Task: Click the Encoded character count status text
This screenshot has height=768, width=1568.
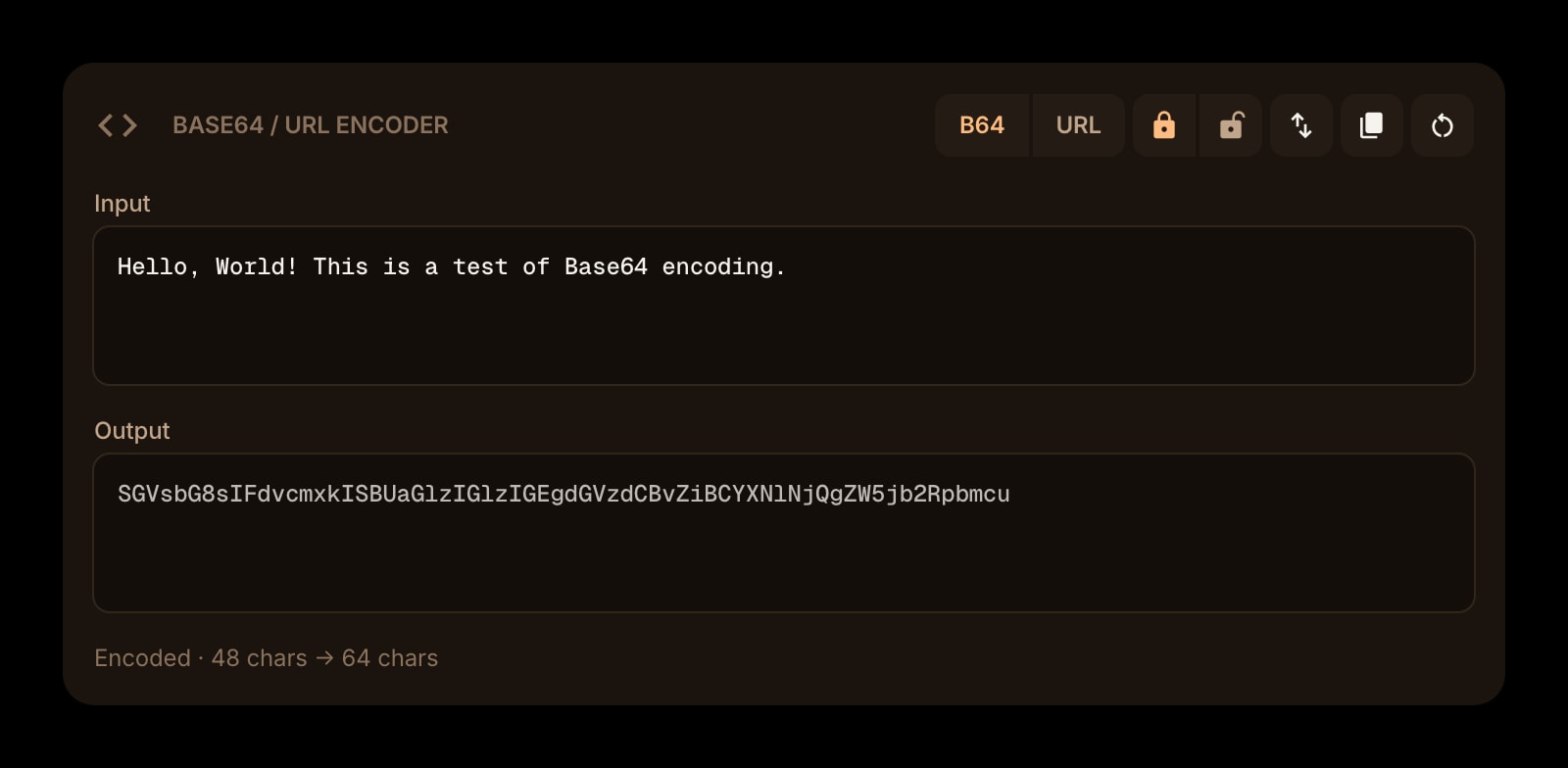Action: click(267, 658)
